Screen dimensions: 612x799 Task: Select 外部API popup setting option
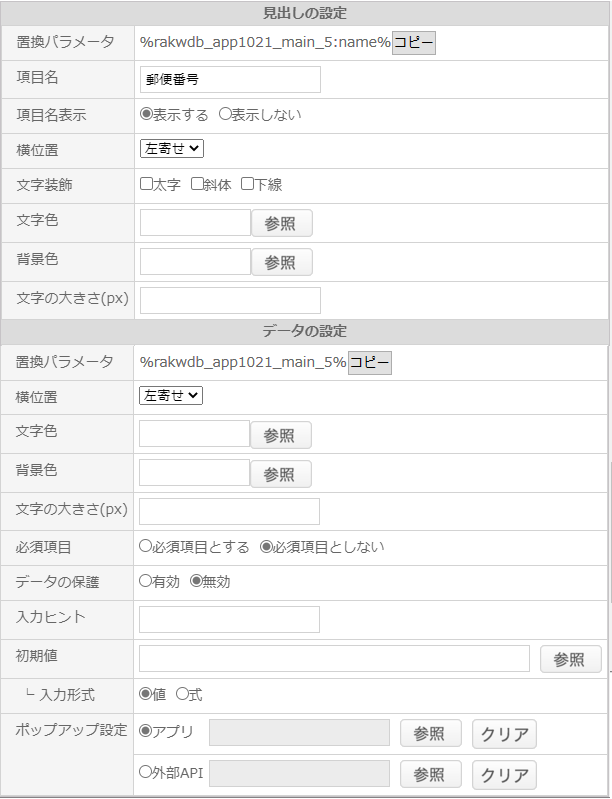tap(145, 771)
